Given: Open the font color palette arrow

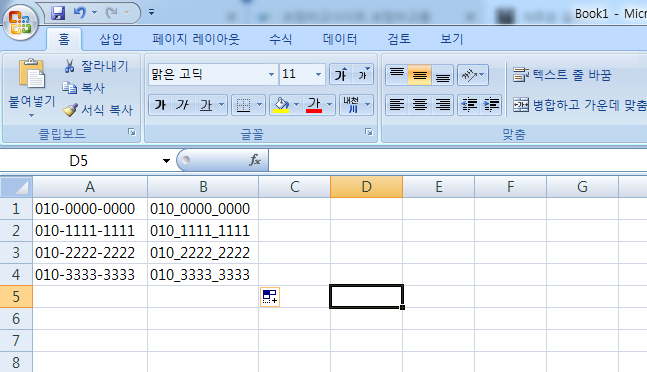Looking at the screenshot, I should 329,105.
